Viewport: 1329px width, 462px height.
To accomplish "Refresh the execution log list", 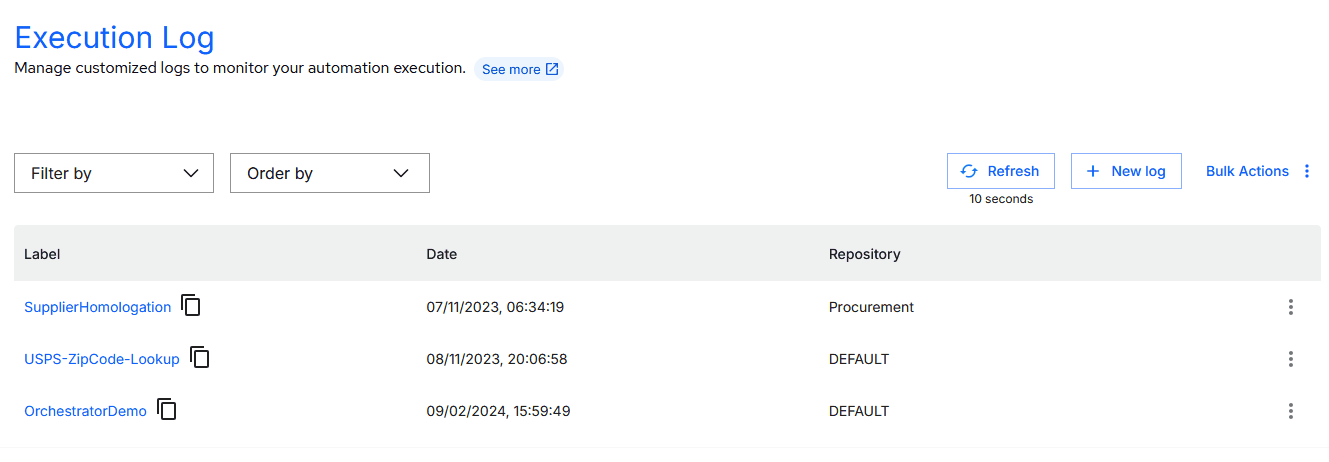I will (x=1000, y=171).
